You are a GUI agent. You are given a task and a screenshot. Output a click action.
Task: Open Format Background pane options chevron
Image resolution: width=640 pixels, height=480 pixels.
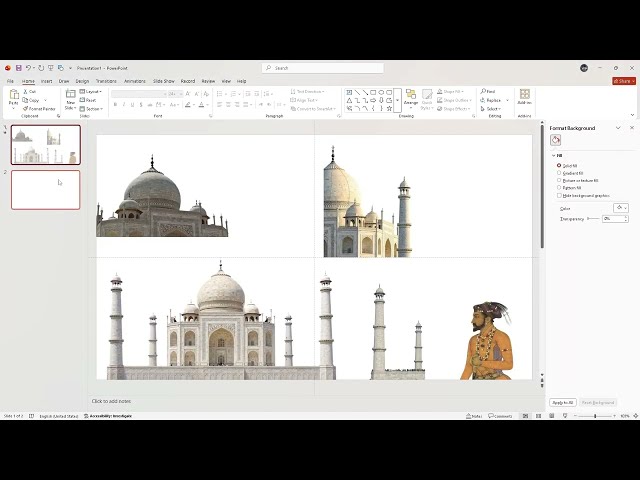618,128
